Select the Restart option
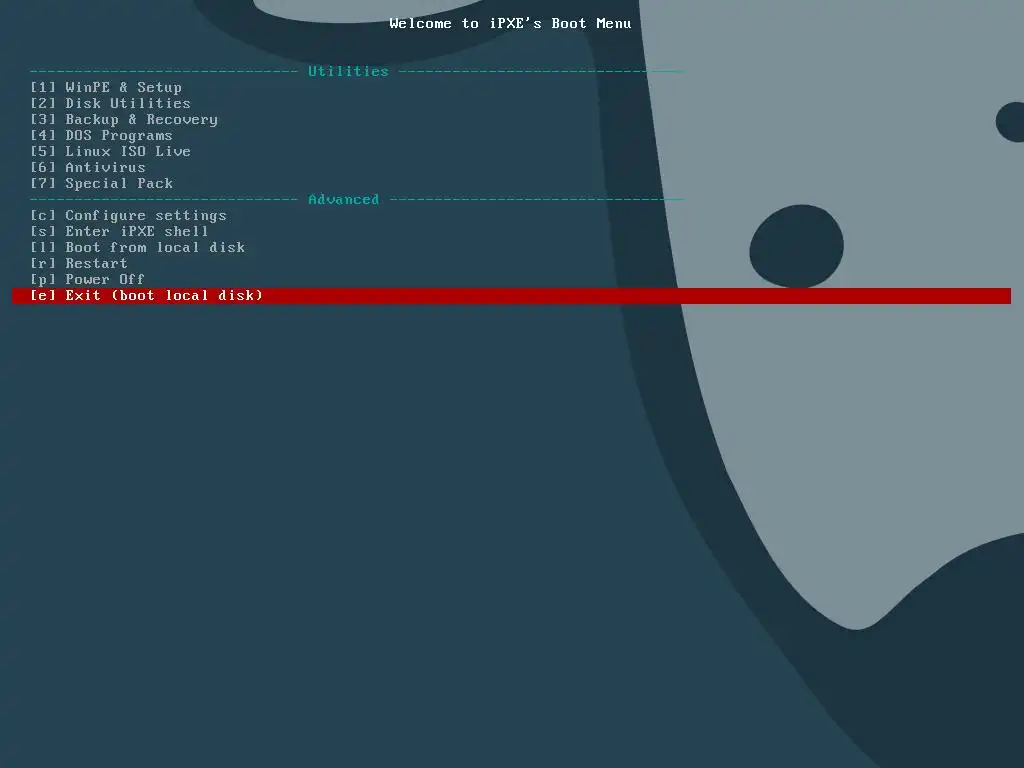Viewport: 1024px width, 768px height. [x=78, y=263]
